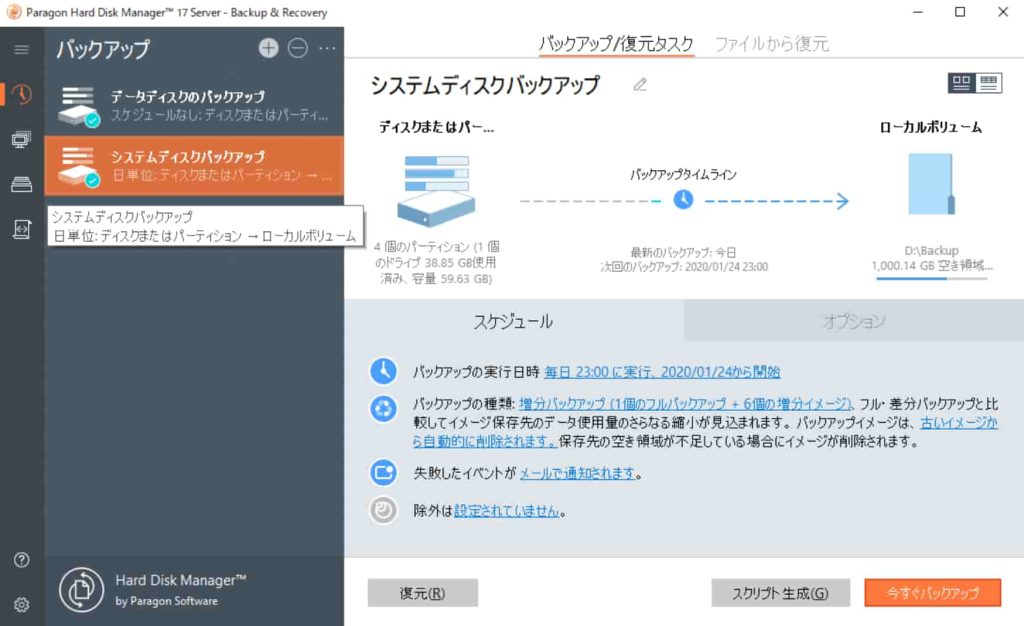This screenshot has width=1024, height=626.
Task: Open the hamburger menu in the sidebar
Action: (22, 50)
